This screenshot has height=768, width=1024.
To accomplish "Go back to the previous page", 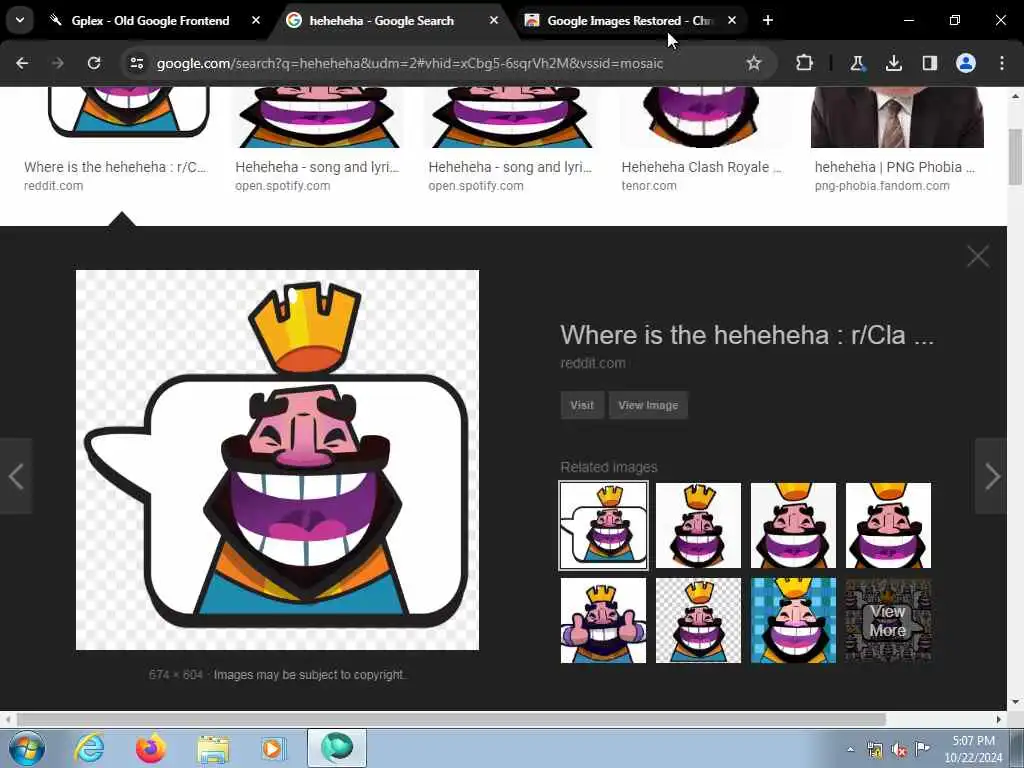I will click(x=22, y=63).
